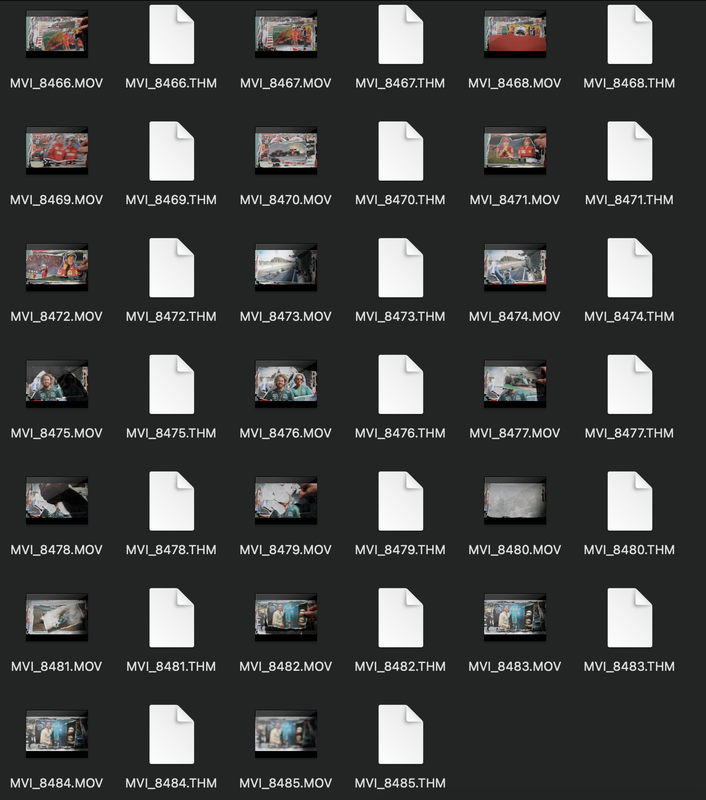Select the MVI_8480.THM blank file icon

click(x=629, y=501)
